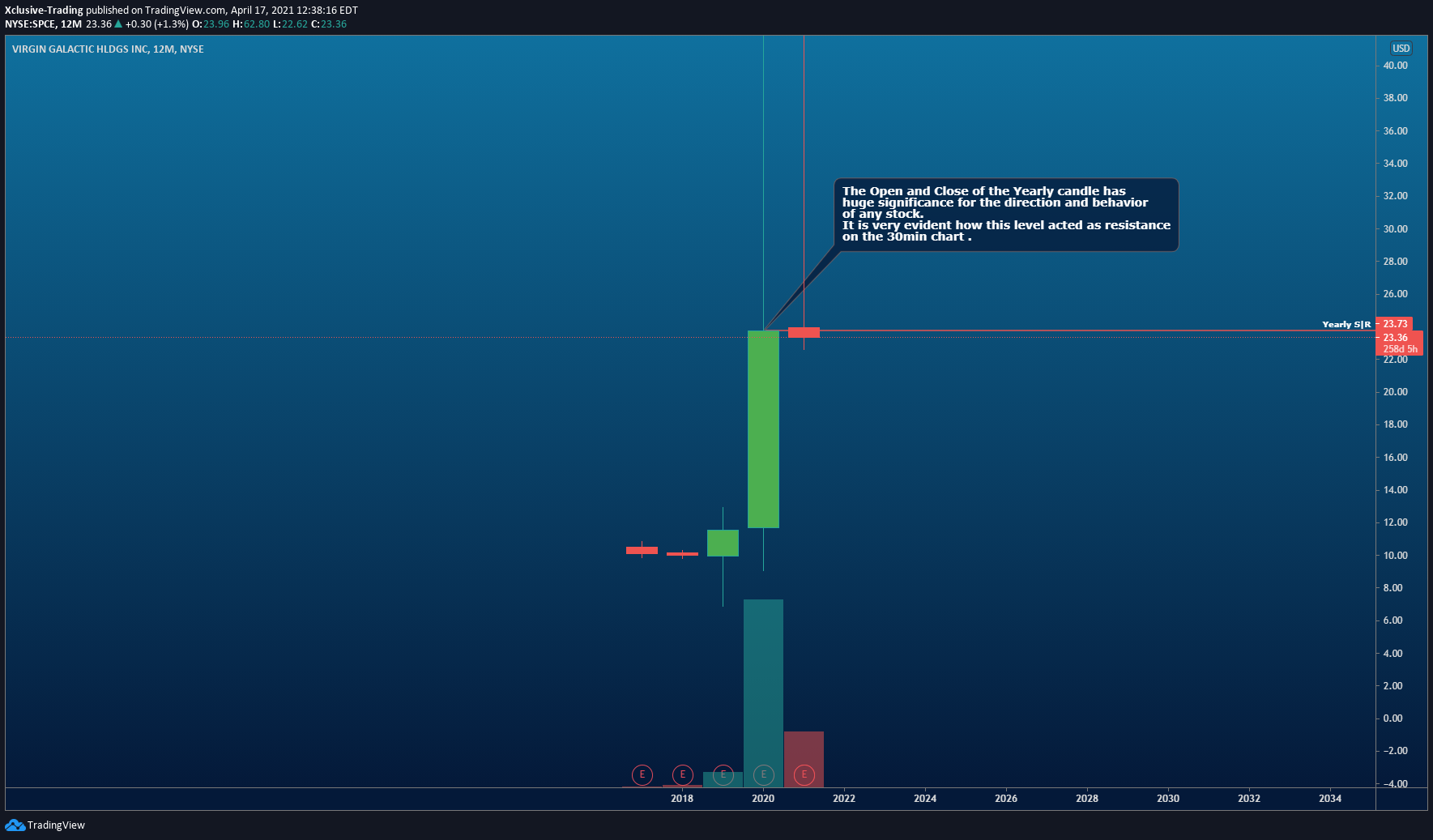Click the large green 2020 candle body
The height and width of the screenshot is (840, 1433).
pos(763,429)
